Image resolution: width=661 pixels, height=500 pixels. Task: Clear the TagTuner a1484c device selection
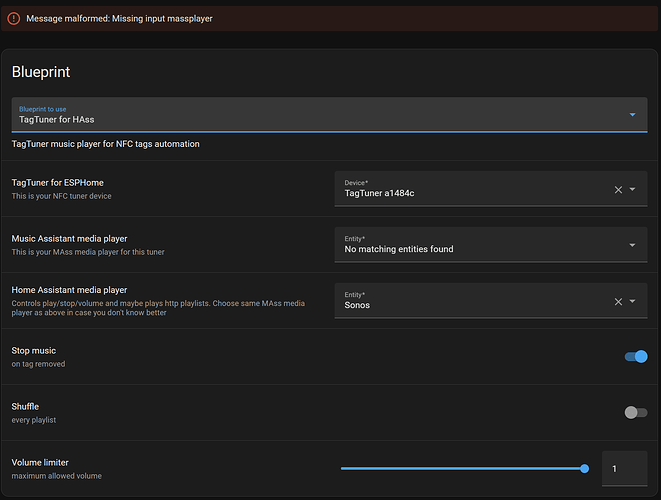[618, 190]
